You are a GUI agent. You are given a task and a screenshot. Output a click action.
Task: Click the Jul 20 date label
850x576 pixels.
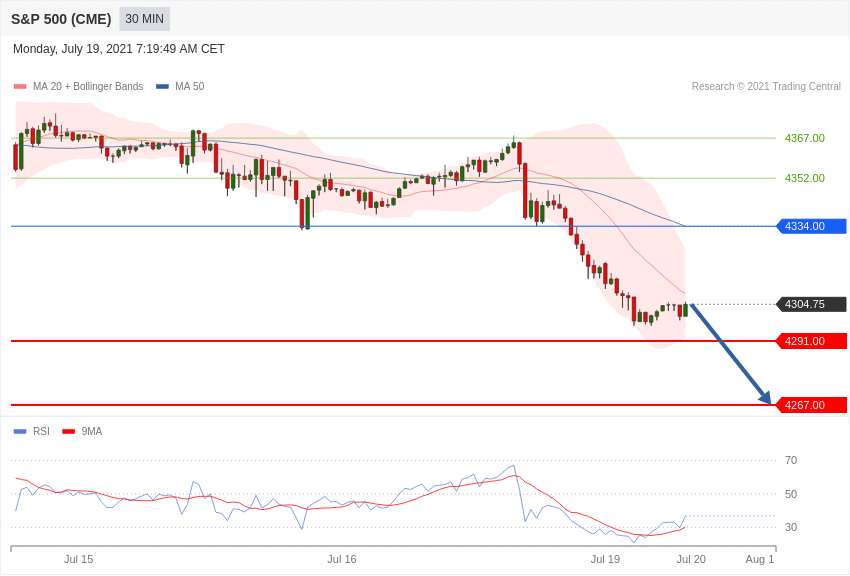click(x=691, y=559)
